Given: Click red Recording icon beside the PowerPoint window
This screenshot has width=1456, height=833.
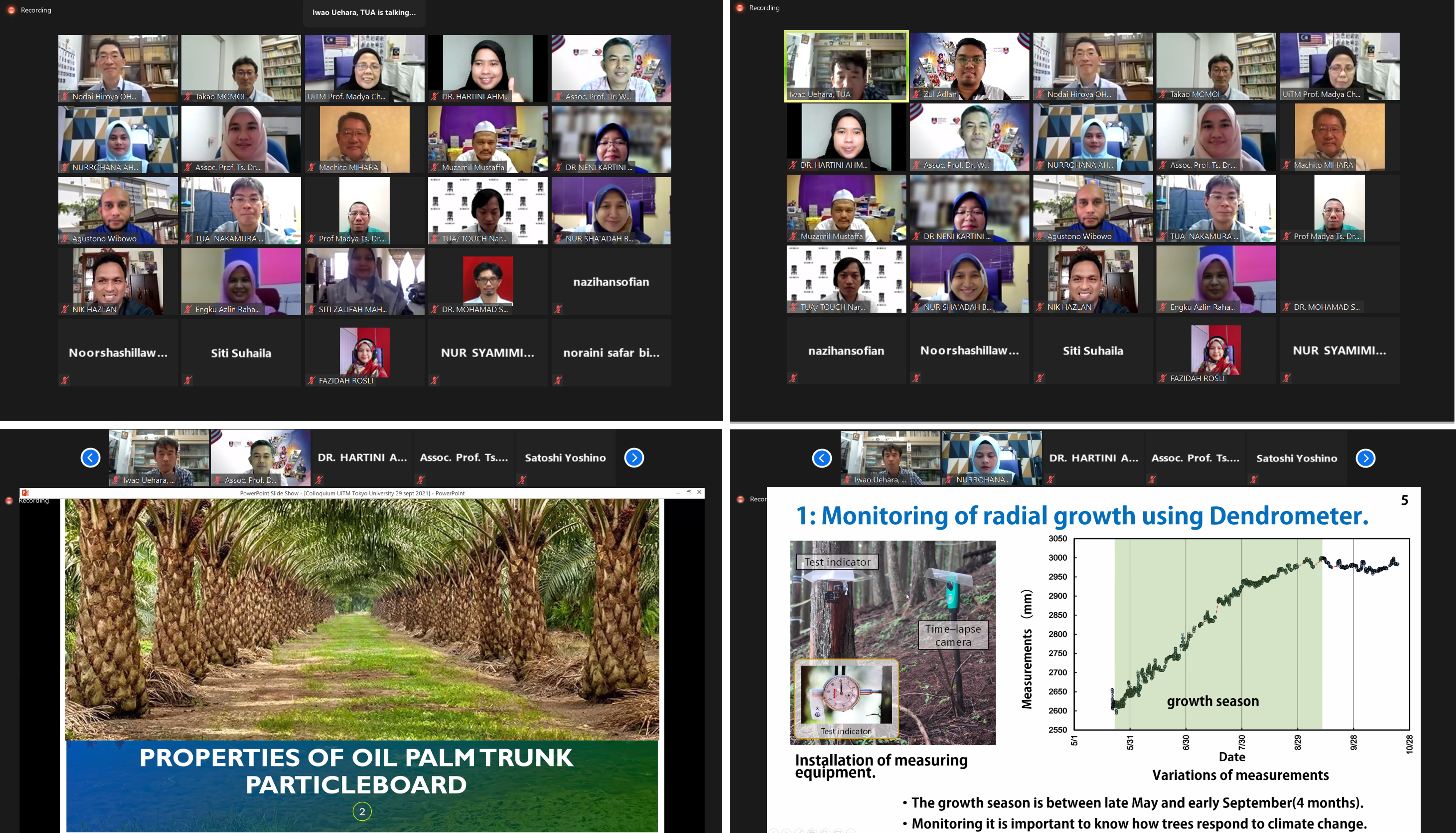Looking at the screenshot, I should [x=9, y=501].
